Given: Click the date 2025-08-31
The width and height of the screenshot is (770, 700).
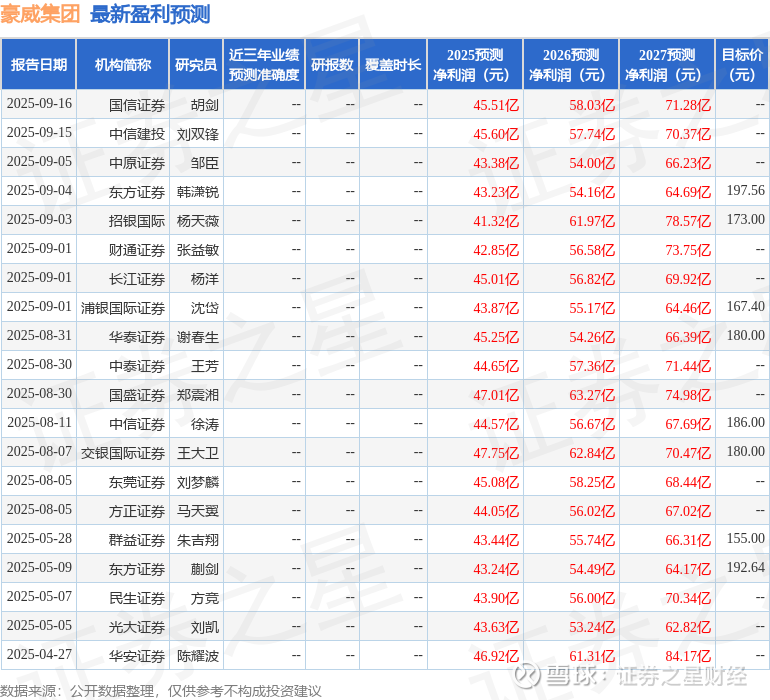Looking at the screenshot, I should point(39,336).
